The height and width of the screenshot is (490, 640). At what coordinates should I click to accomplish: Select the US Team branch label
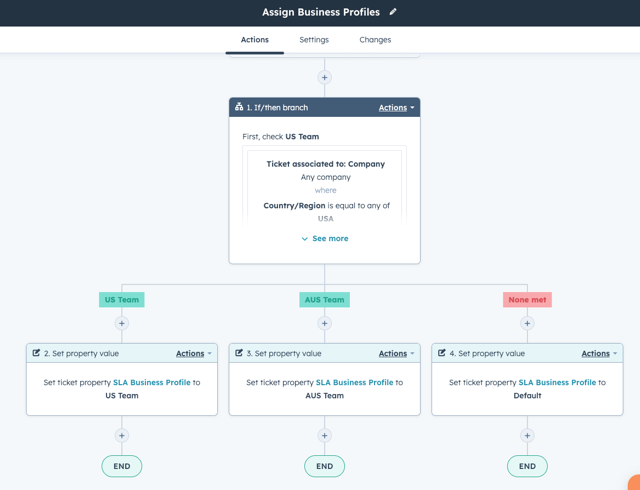tap(122, 300)
